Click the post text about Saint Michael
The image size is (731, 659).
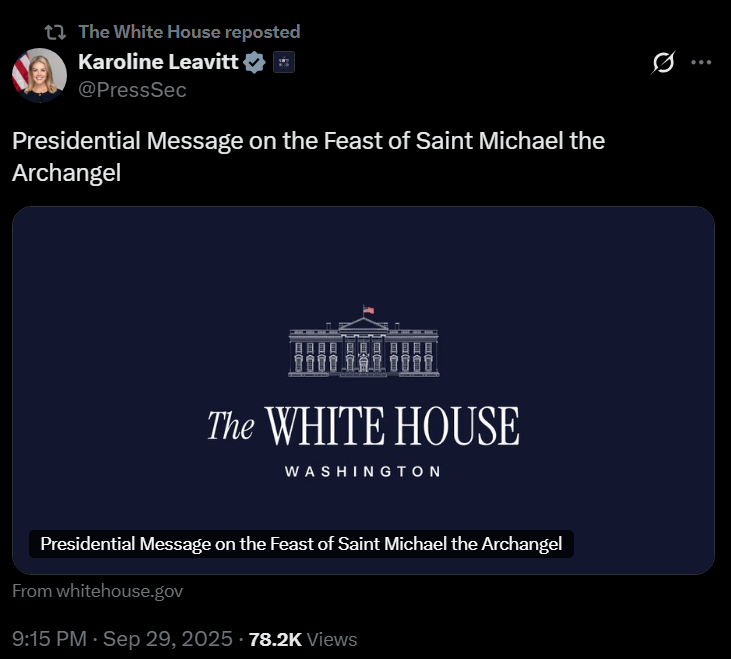point(308,141)
